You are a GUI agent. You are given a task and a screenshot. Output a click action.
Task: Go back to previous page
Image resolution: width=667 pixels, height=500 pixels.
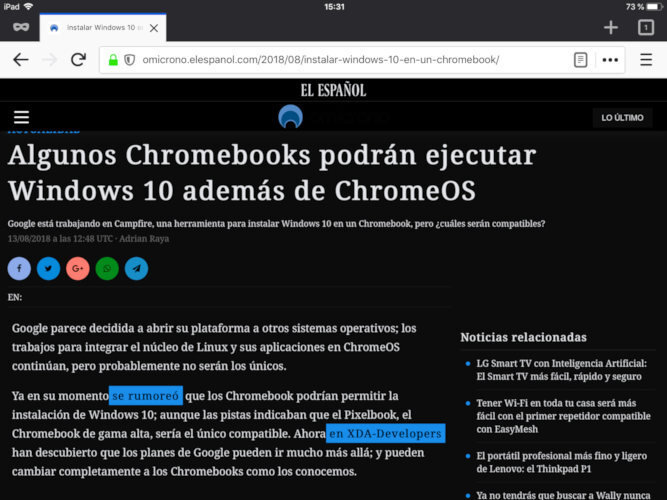(20, 60)
